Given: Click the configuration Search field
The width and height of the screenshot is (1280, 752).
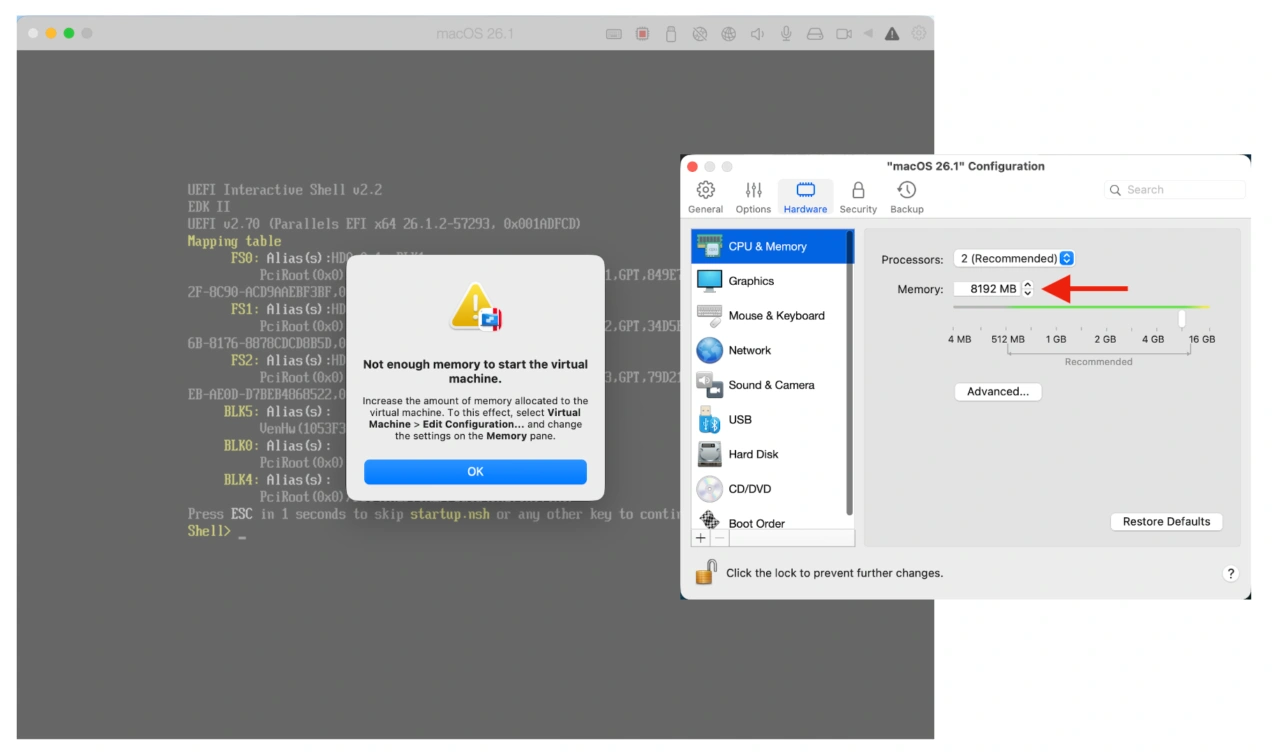Looking at the screenshot, I should click(x=1175, y=189).
